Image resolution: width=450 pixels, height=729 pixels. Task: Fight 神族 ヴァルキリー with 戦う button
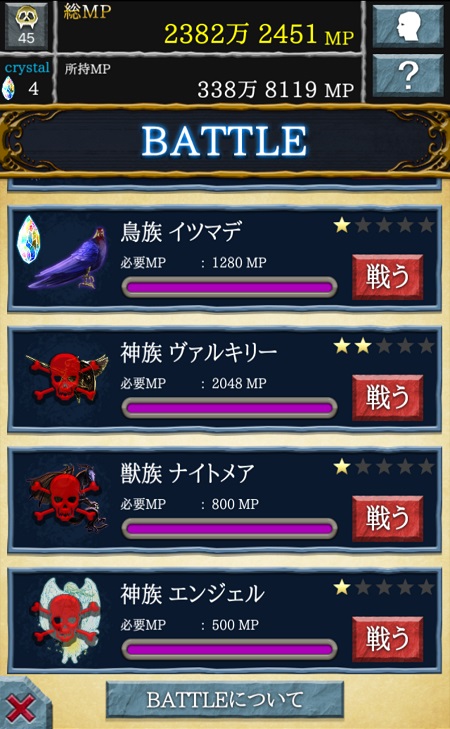pos(387,397)
